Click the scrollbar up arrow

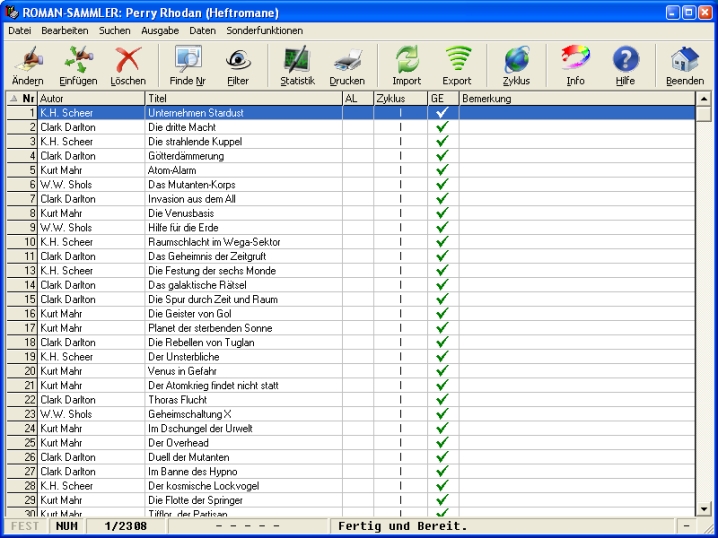[x=703, y=99]
